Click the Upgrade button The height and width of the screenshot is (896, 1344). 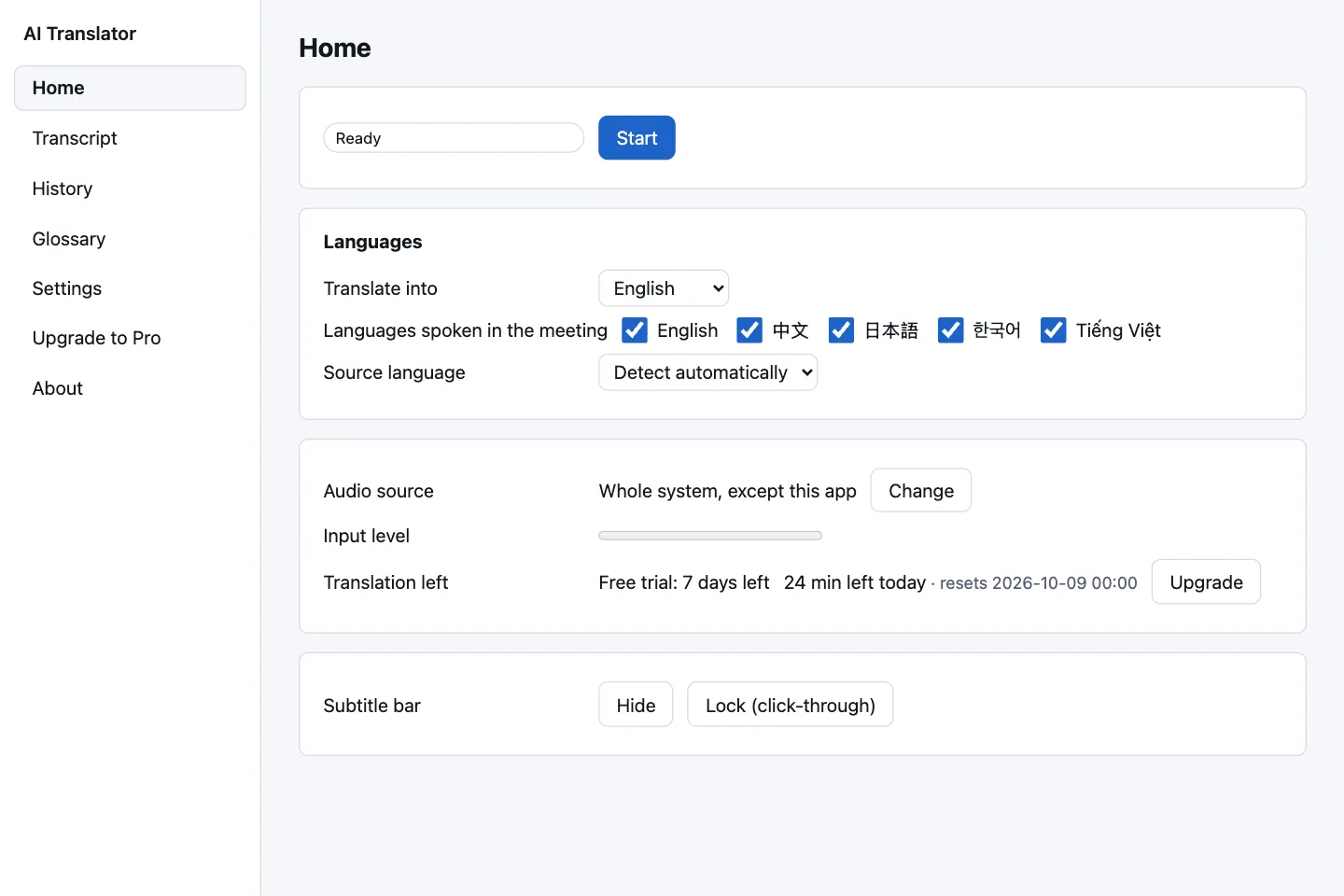pos(1206,582)
